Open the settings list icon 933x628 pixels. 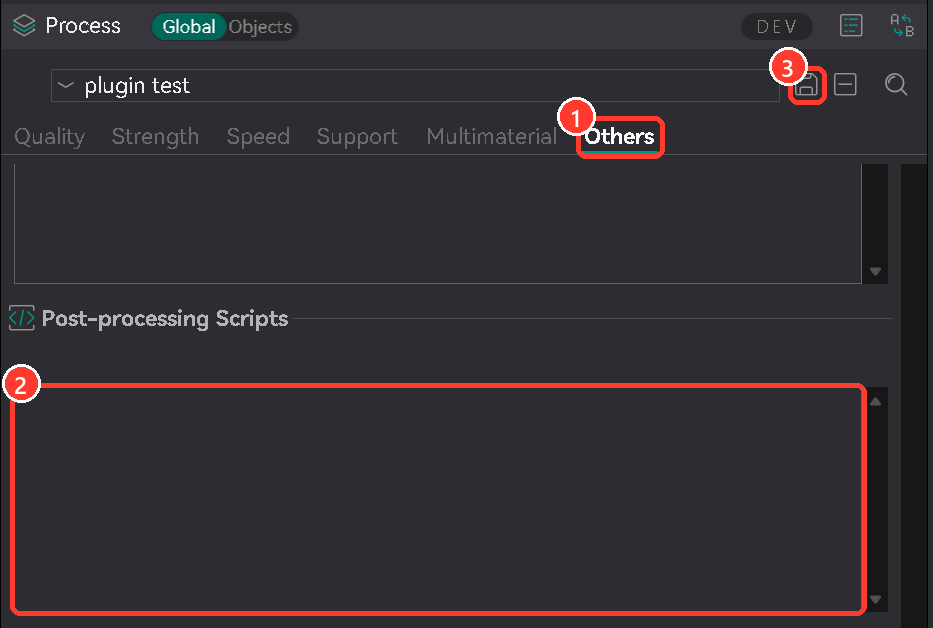(x=851, y=26)
